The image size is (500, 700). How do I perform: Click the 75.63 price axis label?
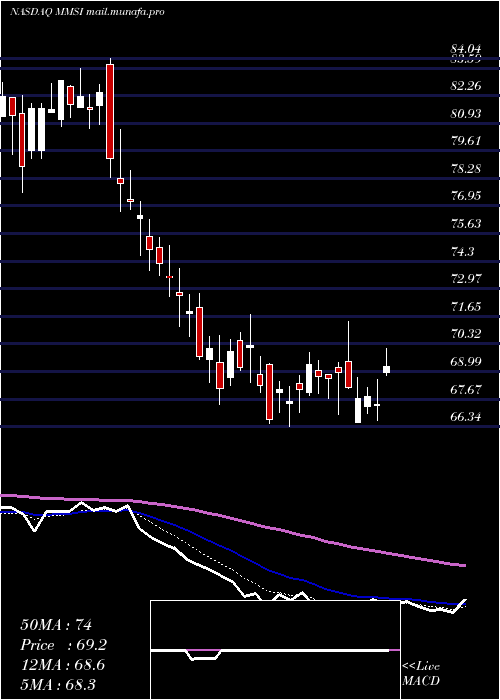click(x=466, y=224)
